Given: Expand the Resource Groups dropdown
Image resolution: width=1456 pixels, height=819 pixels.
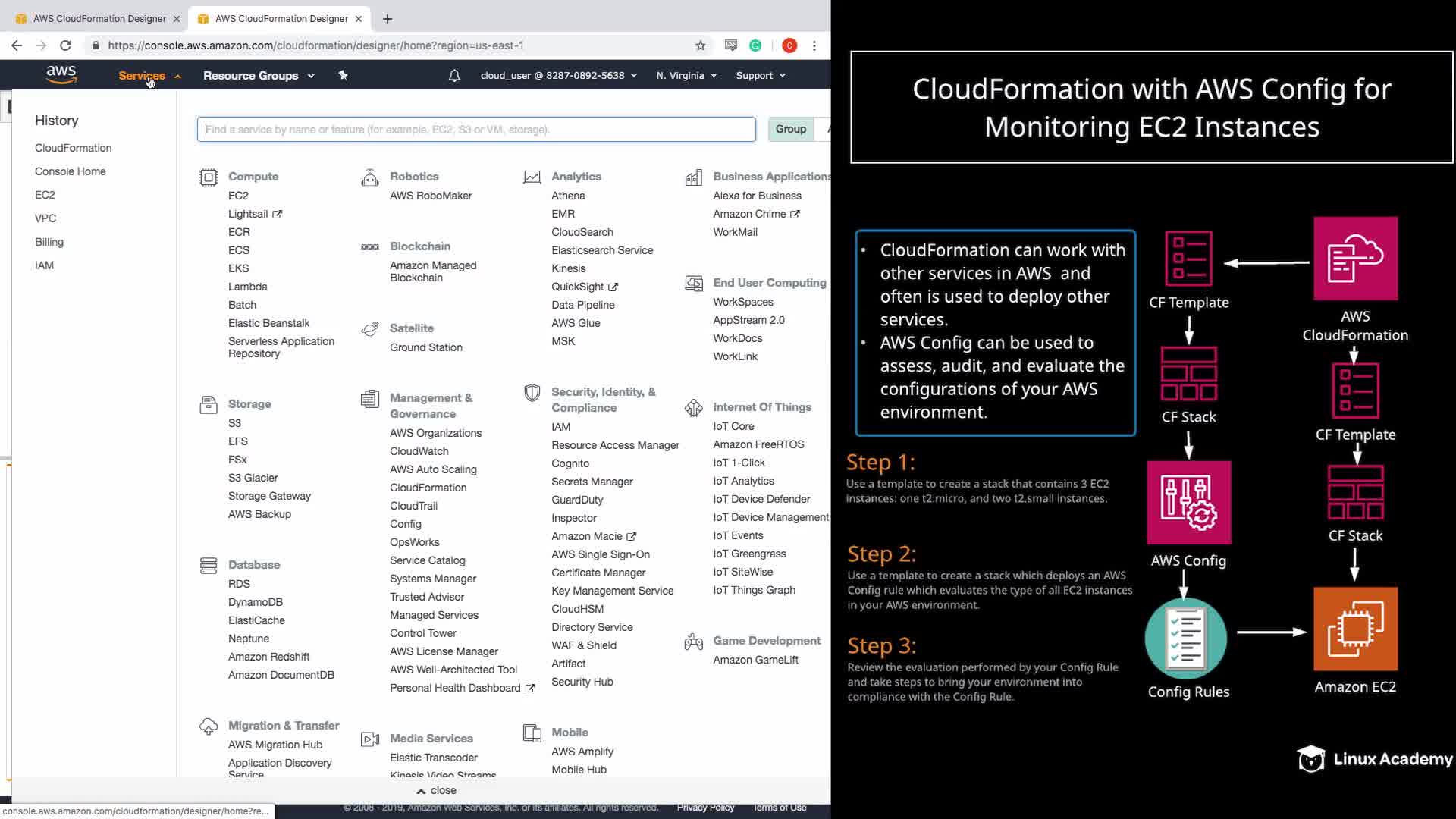Looking at the screenshot, I should 258,75.
